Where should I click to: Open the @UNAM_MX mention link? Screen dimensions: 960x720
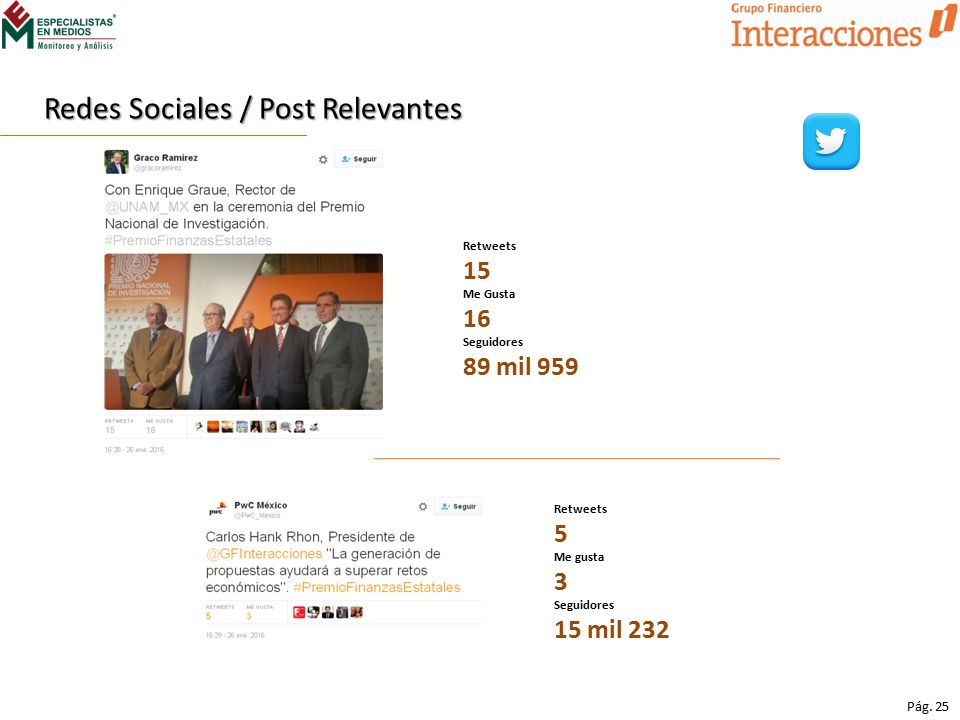pos(147,207)
